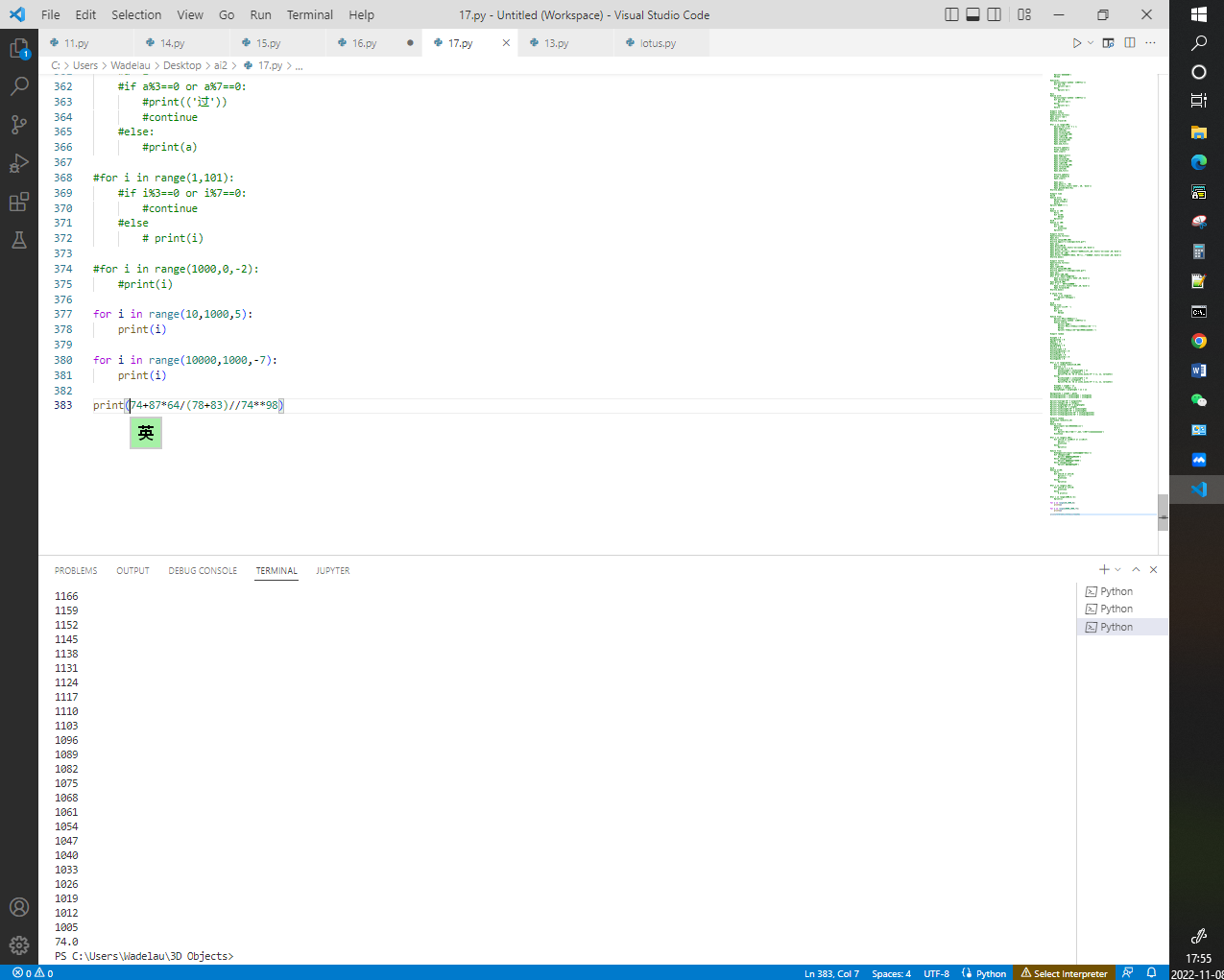Open Run and Debug view
Image resolution: width=1224 pixels, height=980 pixels.
click(19, 163)
